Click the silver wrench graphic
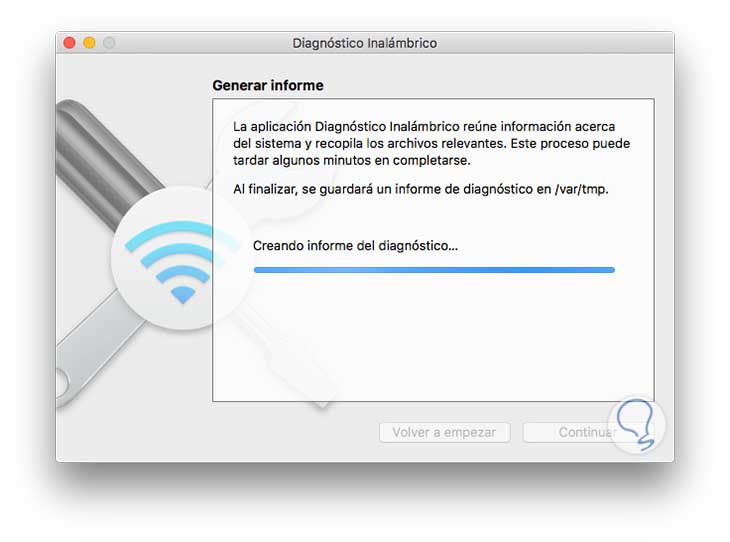This screenshot has width=730, height=542. (98, 347)
